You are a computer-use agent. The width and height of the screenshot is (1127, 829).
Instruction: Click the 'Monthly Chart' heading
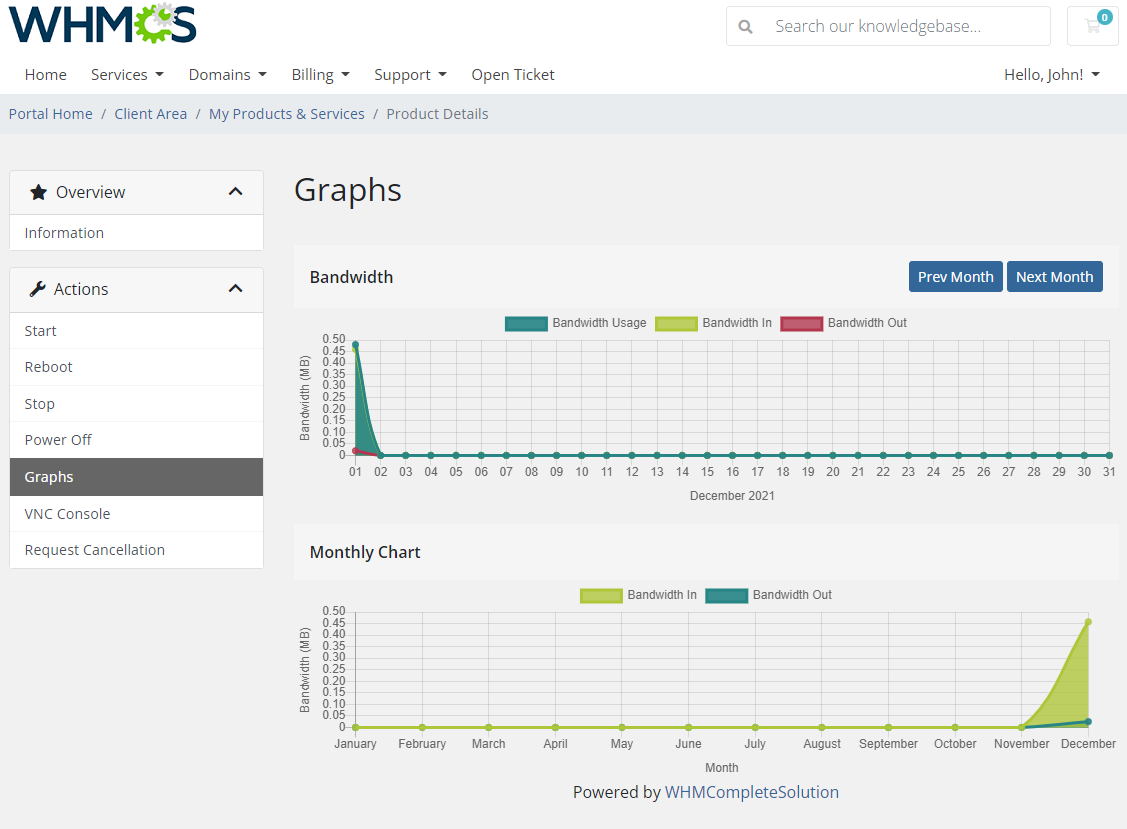click(365, 552)
